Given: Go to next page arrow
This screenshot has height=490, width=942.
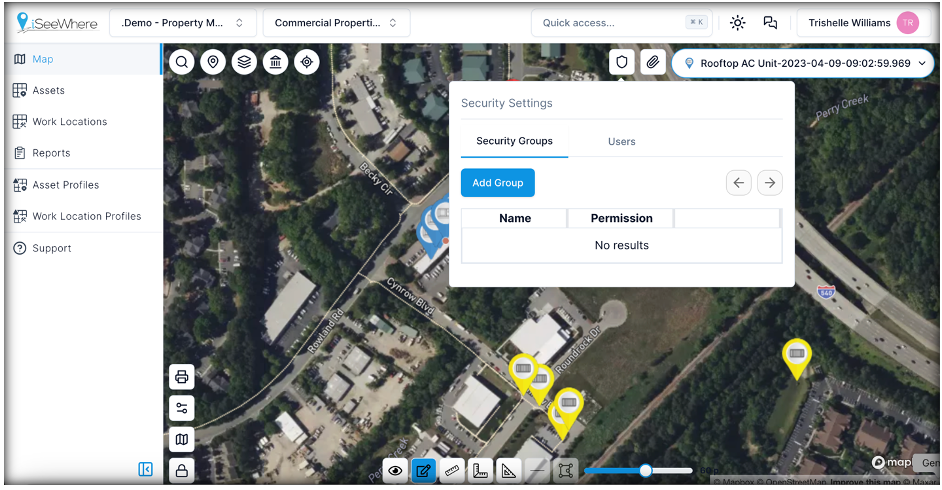Looking at the screenshot, I should pyautogui.click(x=770, y=183).
